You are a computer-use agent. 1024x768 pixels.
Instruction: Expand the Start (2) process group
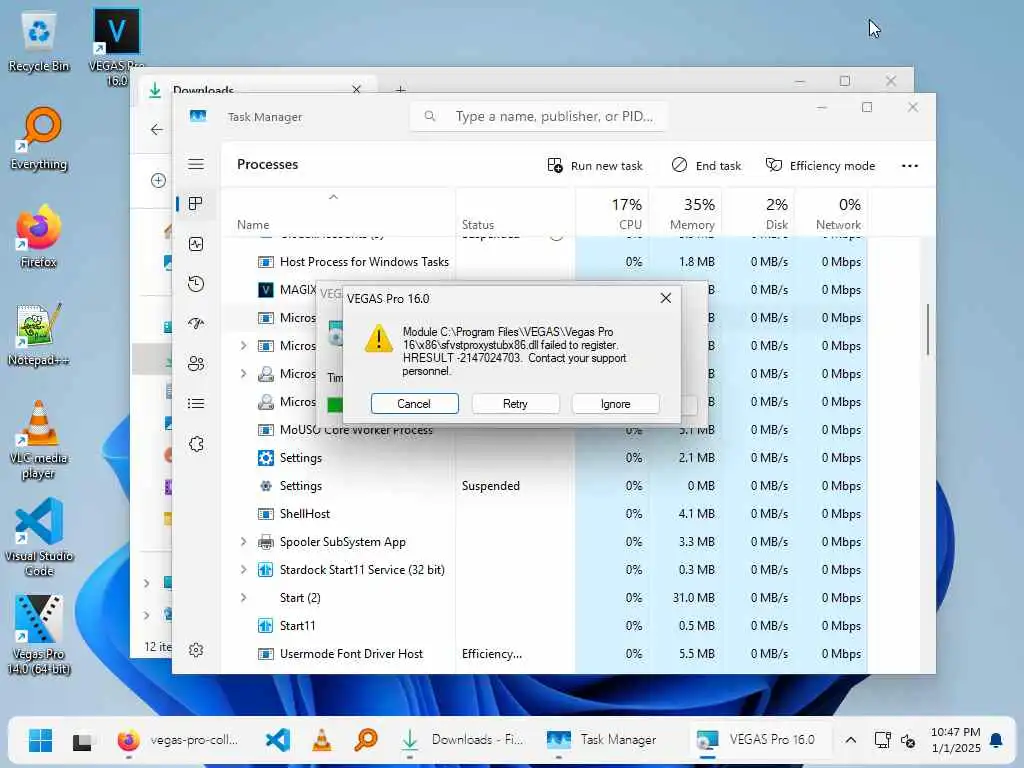[244, 598]
